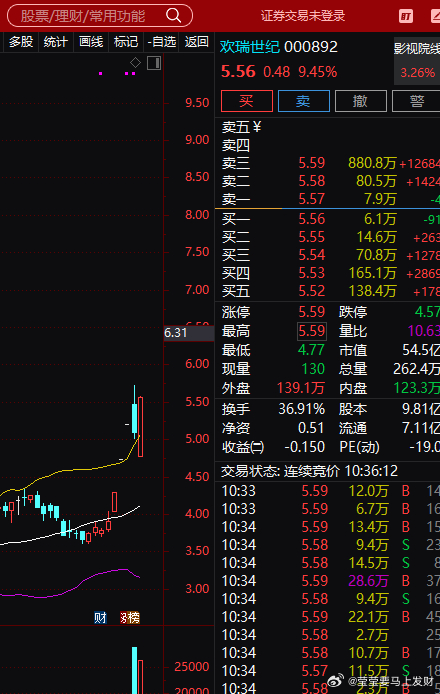Select the 买五 price 5.52
The width and height of the screenshot is (440, 694).
pyautogui.click(x=312, y=291)
